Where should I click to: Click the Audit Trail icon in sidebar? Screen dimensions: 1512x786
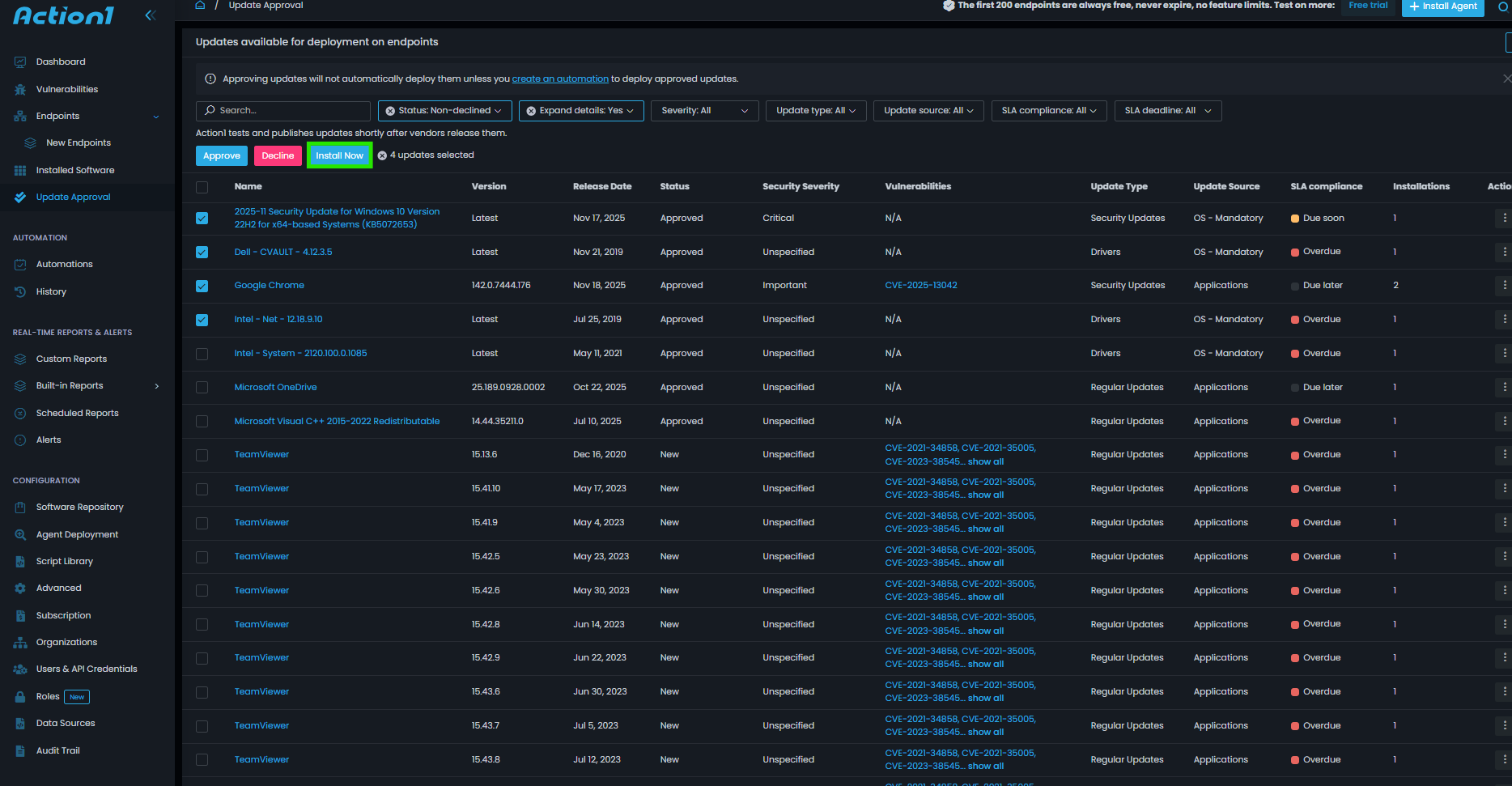pyautogui.click(x=20, y=750)
